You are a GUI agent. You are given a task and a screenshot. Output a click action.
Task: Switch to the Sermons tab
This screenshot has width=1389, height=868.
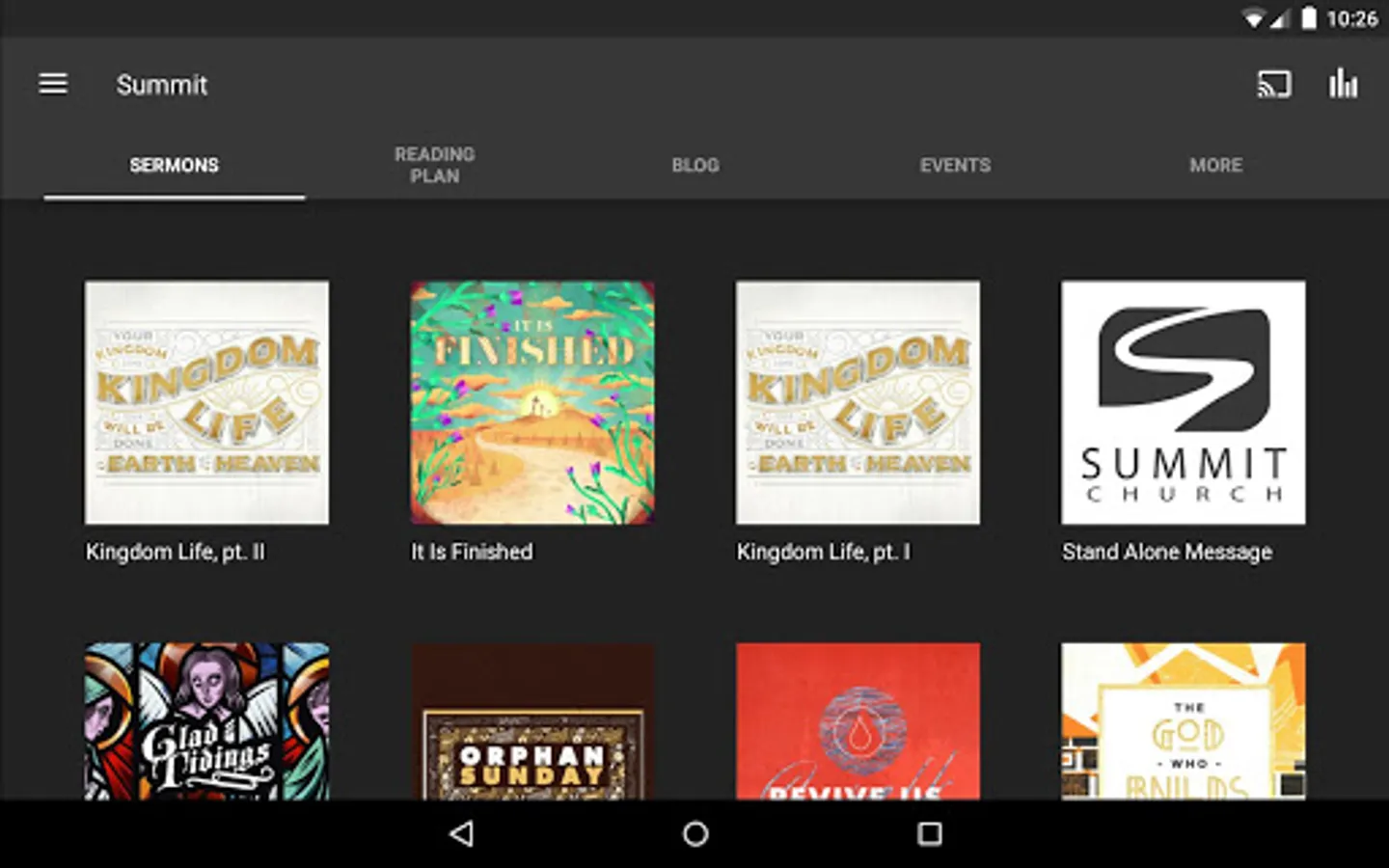pos(175,165)
